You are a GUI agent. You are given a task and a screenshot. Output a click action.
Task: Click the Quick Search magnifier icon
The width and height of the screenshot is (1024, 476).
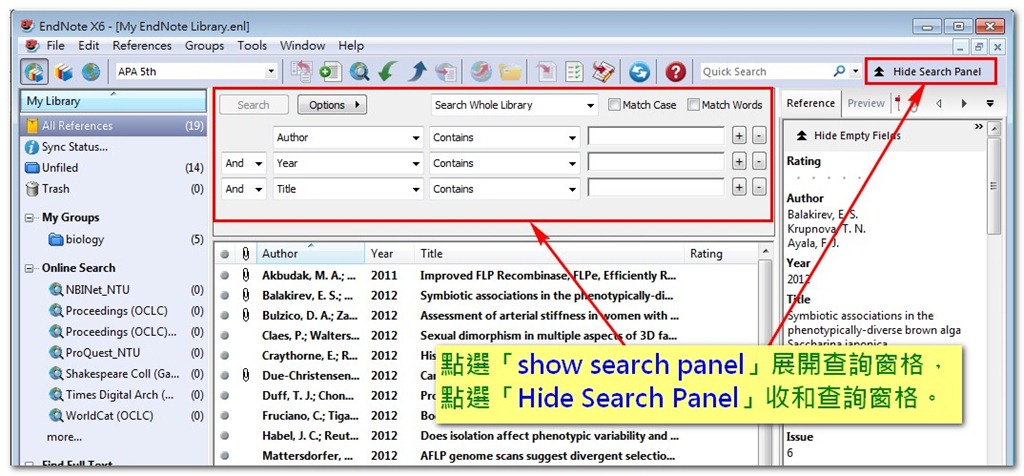840,71
